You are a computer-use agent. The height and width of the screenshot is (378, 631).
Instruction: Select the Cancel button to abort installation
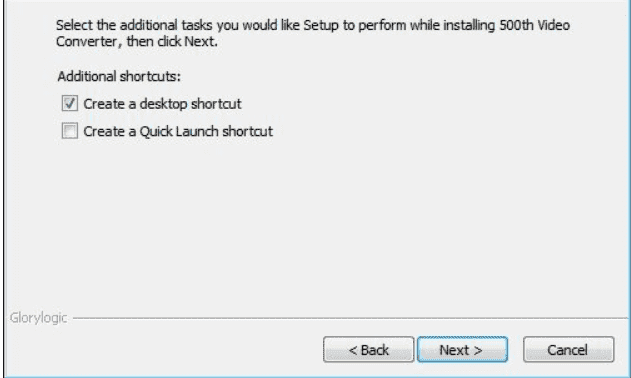coord(569,349)
